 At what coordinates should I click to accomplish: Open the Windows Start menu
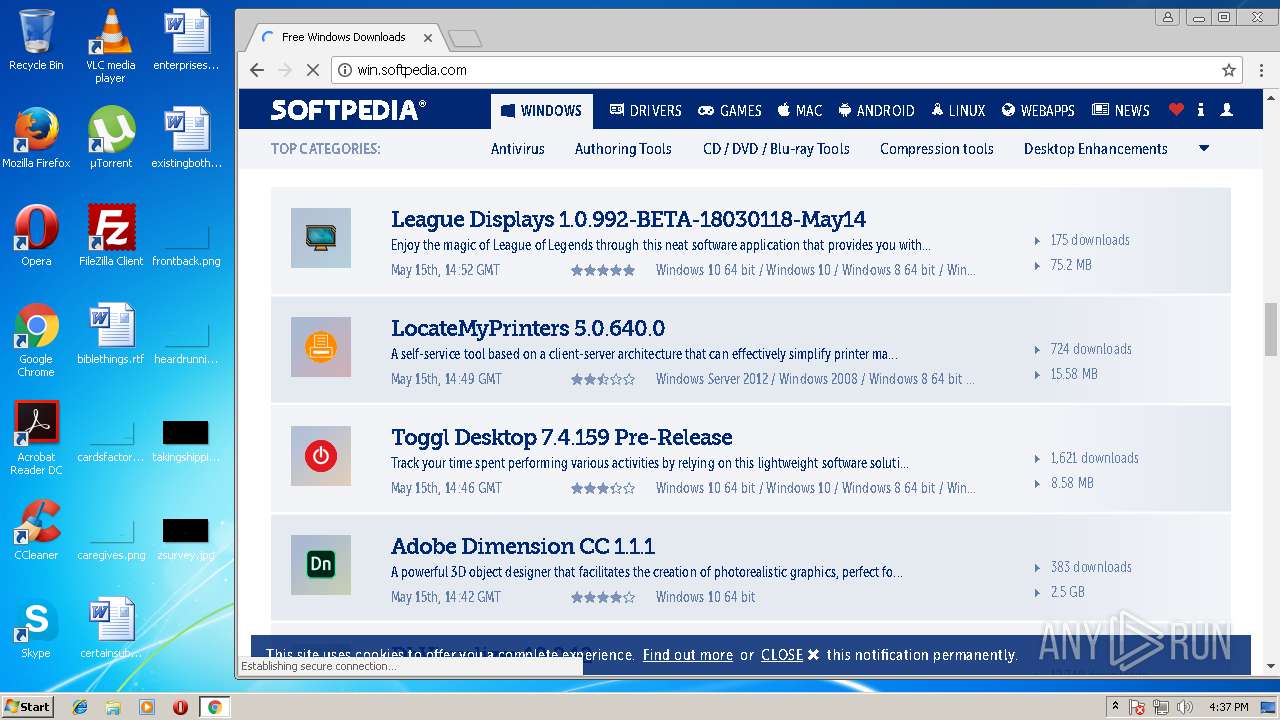28,707
